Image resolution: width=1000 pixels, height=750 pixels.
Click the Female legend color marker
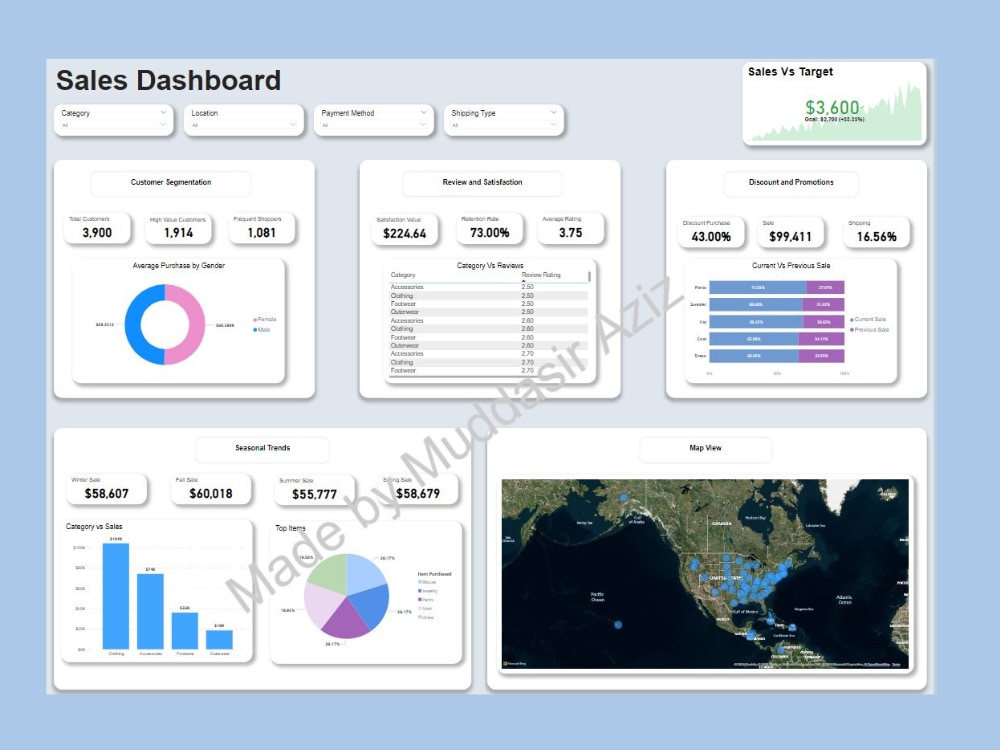(x=255, y=320)
